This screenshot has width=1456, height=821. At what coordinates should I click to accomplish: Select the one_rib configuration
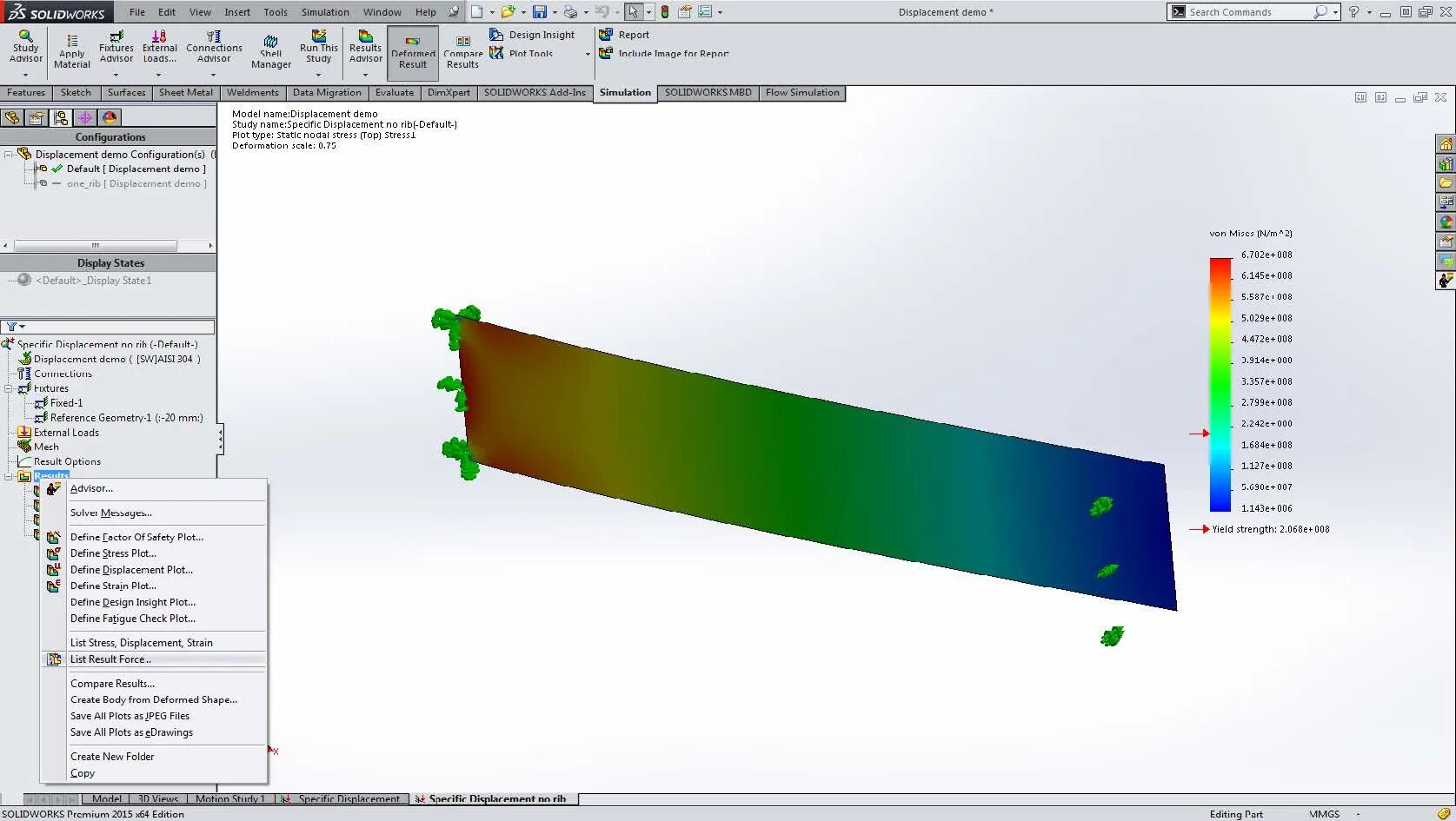tap(136, 183)
